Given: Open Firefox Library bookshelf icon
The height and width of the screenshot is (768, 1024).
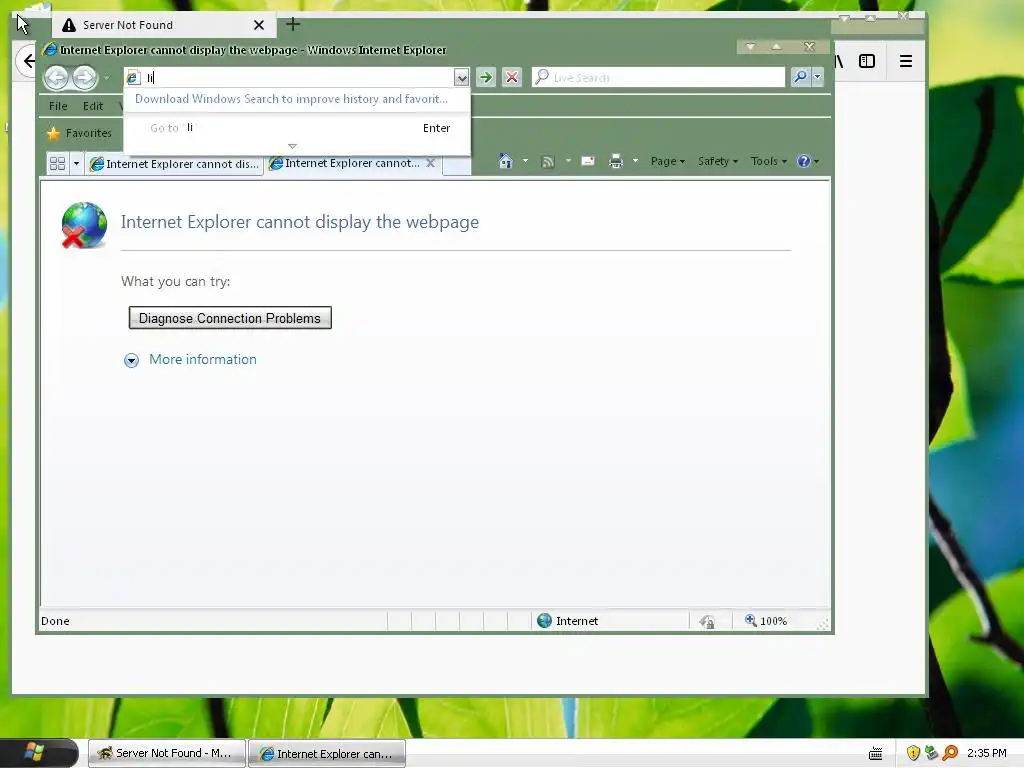Looking at the screenshot, I should point(839,61).
